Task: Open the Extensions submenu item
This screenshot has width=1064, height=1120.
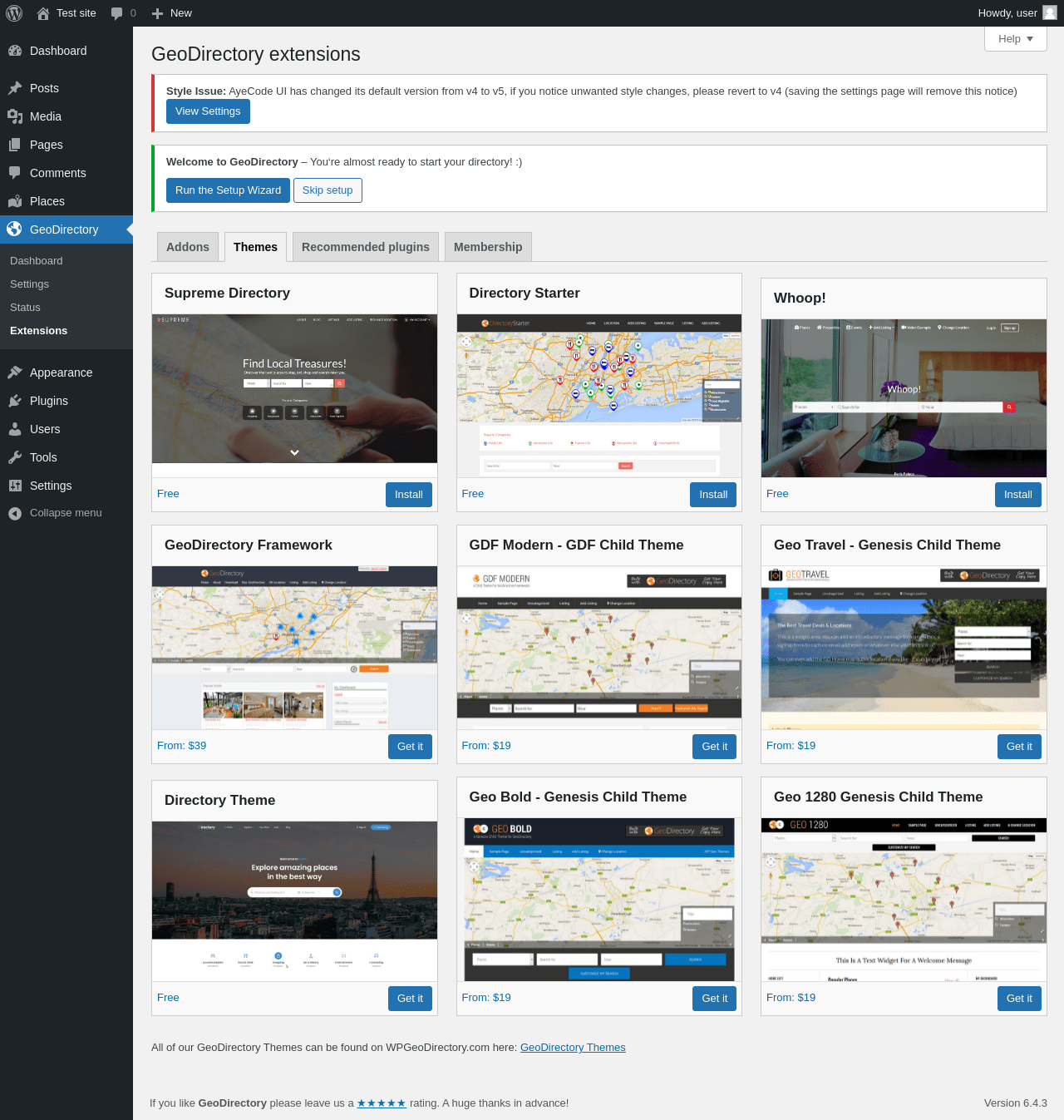Action: tap(38, 331)
